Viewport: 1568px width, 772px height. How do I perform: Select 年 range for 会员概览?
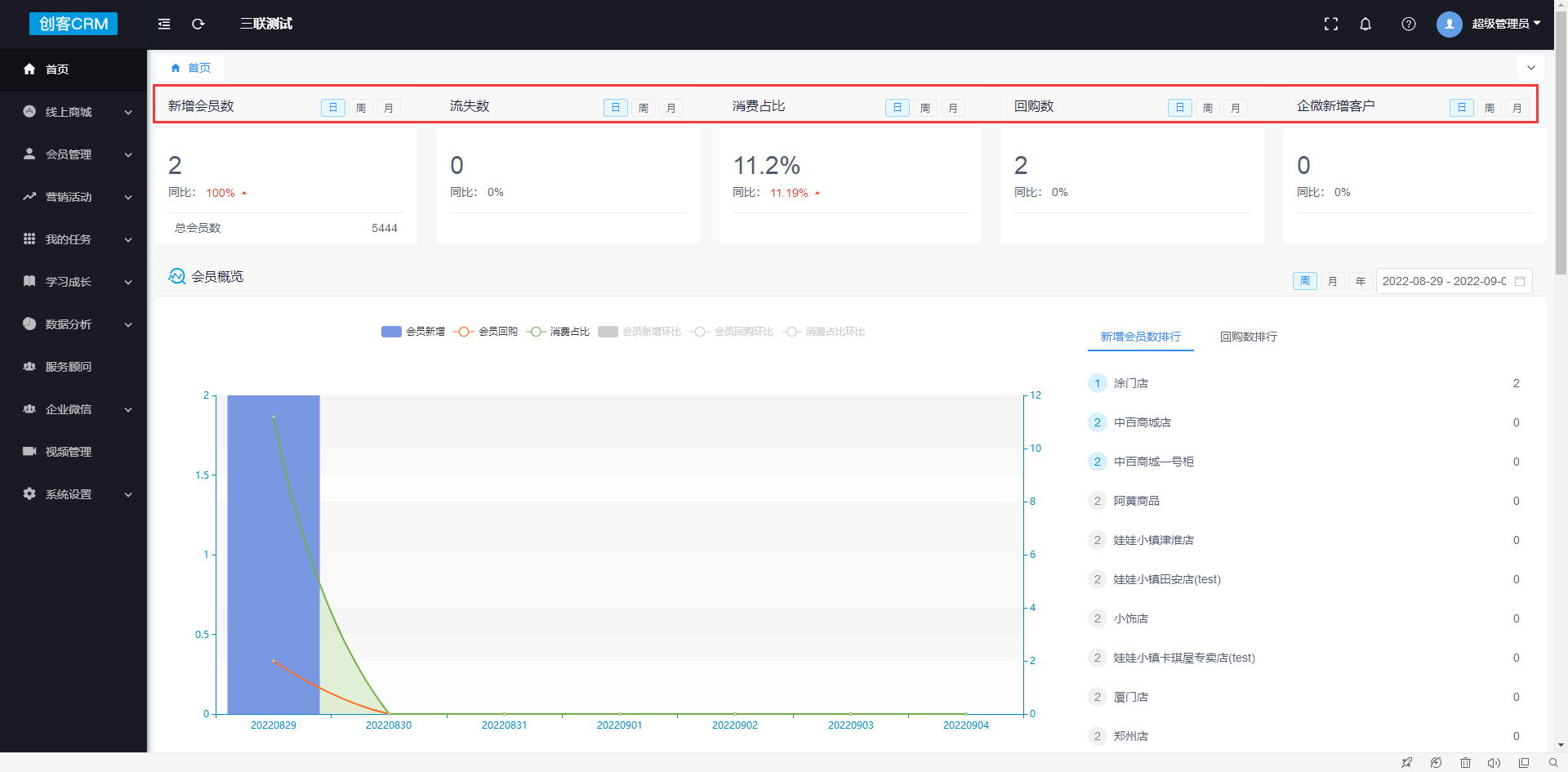pyautogui.click(x=1361, y=281)
